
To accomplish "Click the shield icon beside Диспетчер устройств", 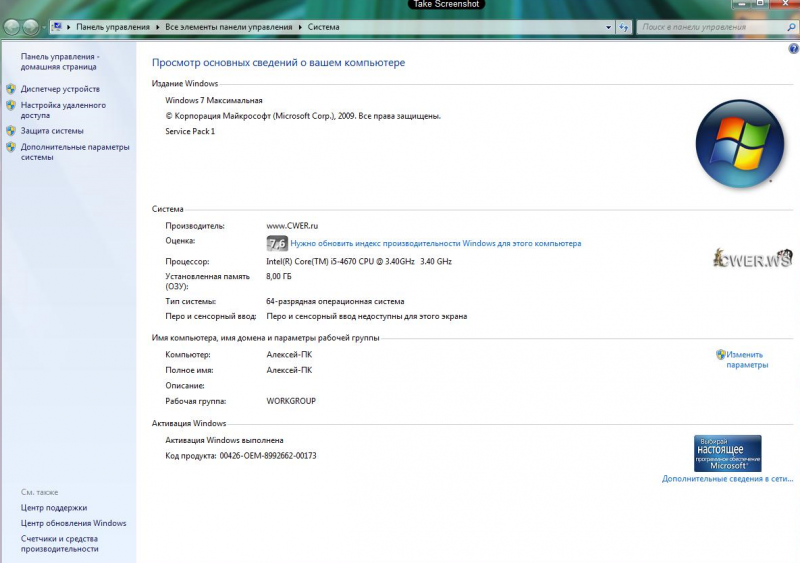I will 11,89.
